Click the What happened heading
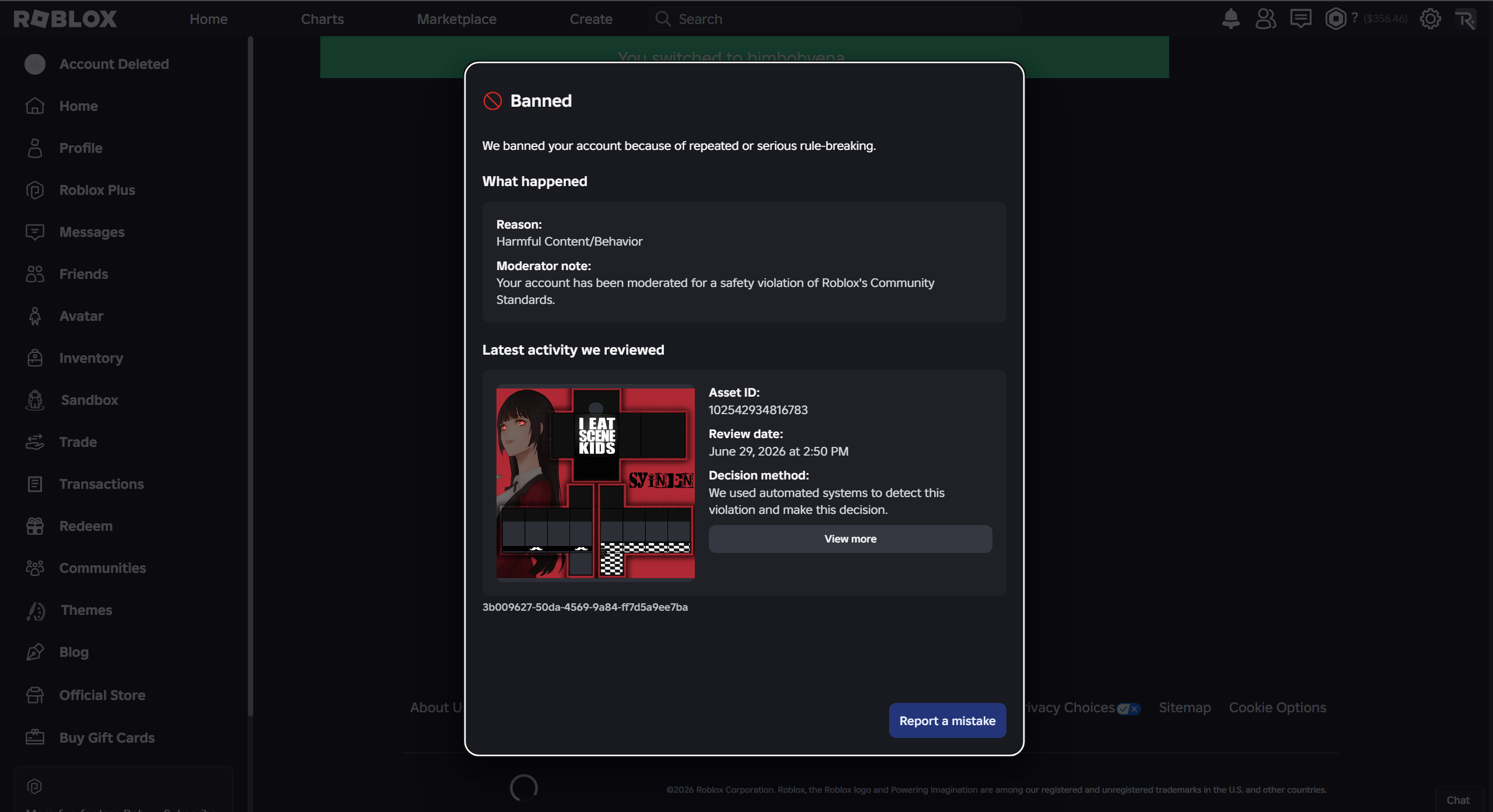The height and width of the screenshot is (812, 1493). pyautogui.click(x=534, y=181)
